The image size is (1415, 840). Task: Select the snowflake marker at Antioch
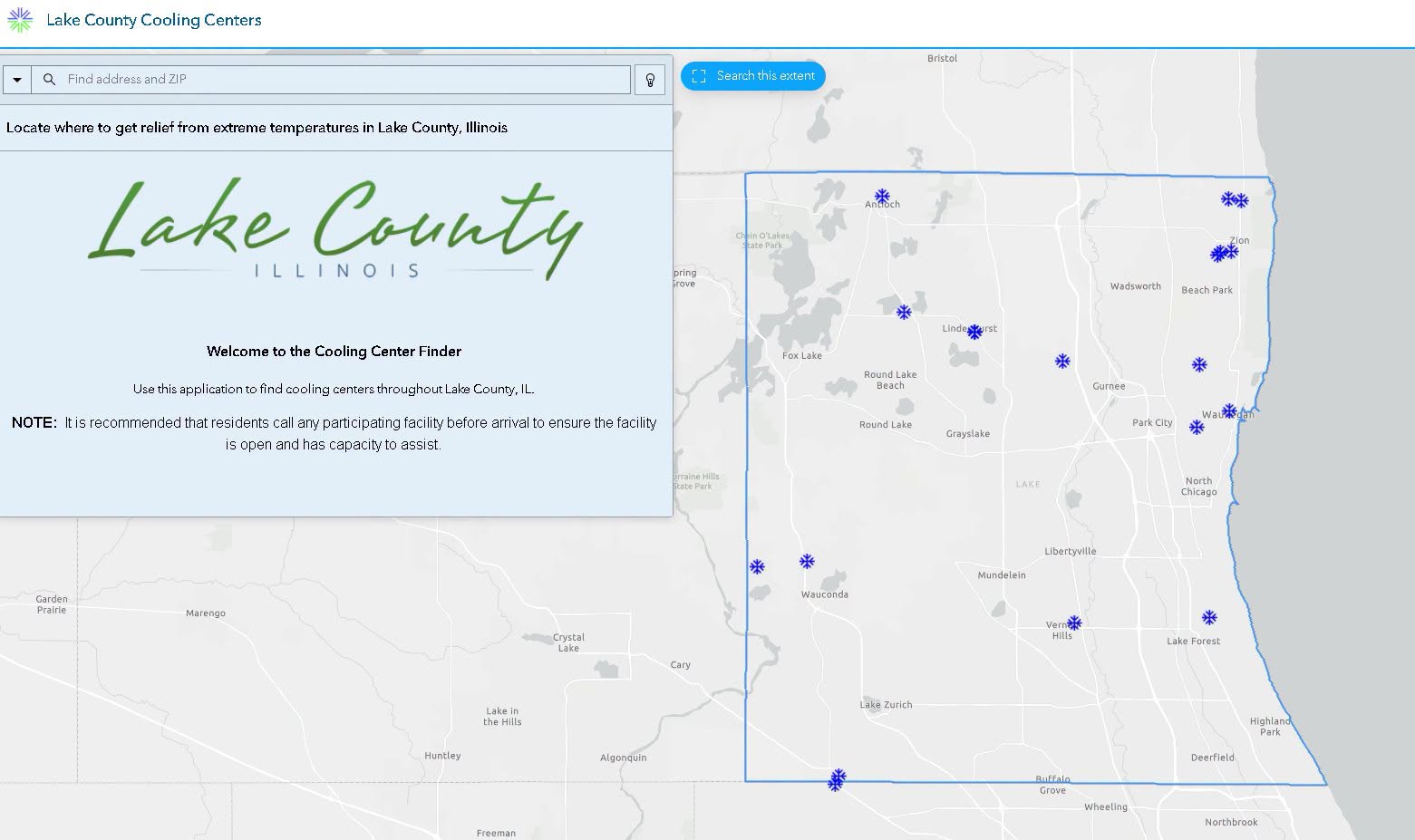point(882,197)
